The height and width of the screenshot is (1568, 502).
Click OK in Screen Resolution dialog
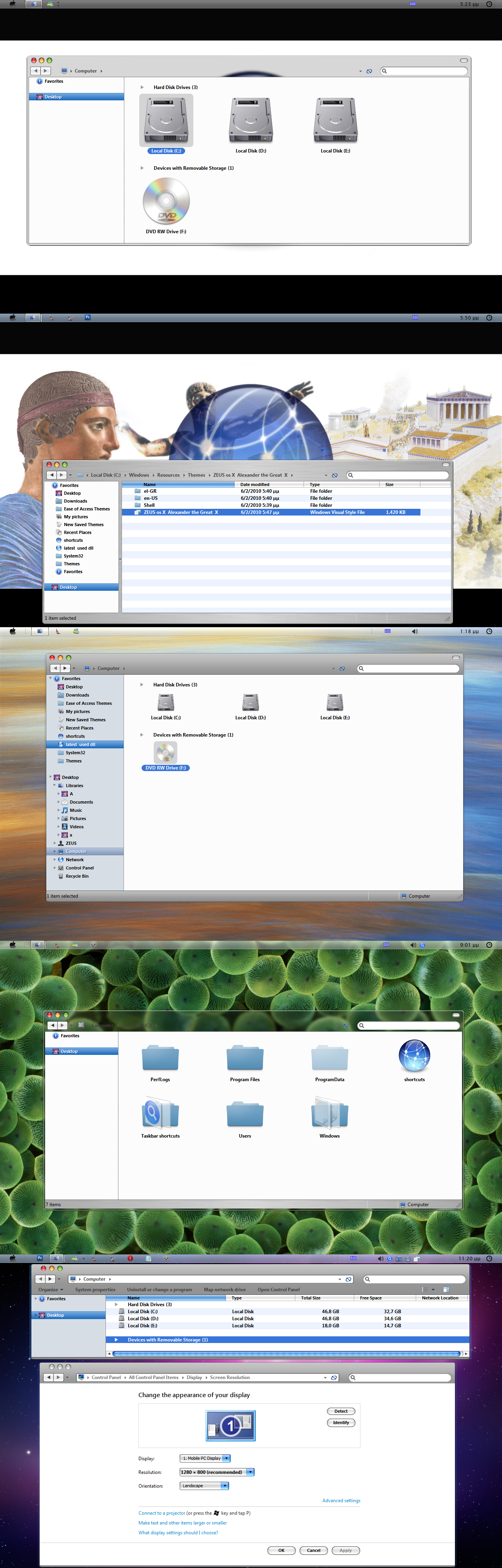pyautogui.click(x=282, y=1550)
